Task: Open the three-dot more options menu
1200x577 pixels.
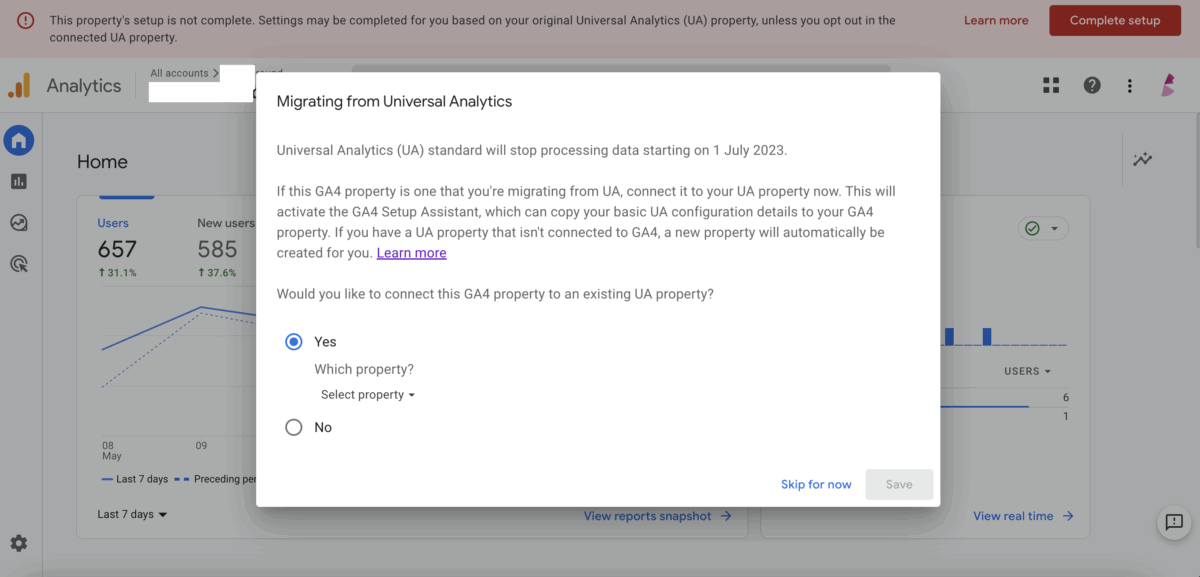Action: [x=1129, y=85]
